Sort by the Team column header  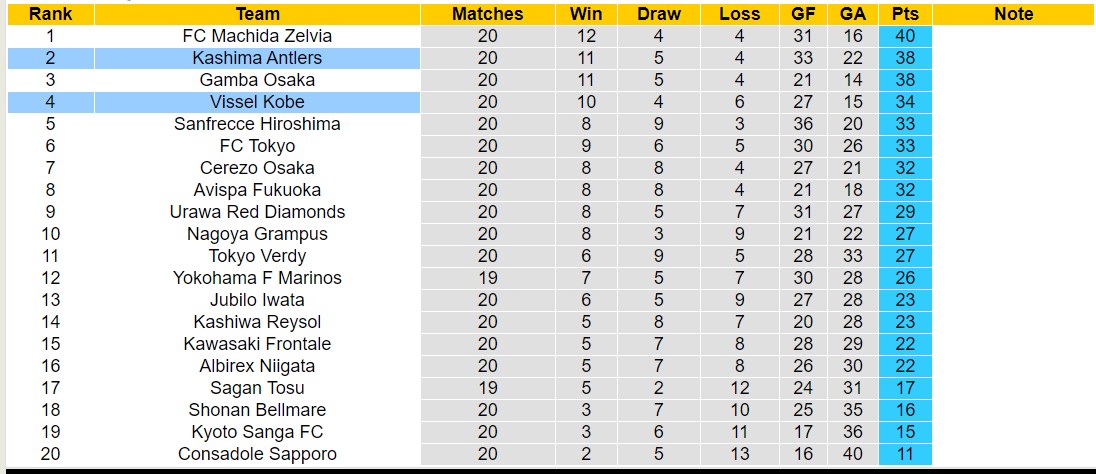click(x=257, y=14)
